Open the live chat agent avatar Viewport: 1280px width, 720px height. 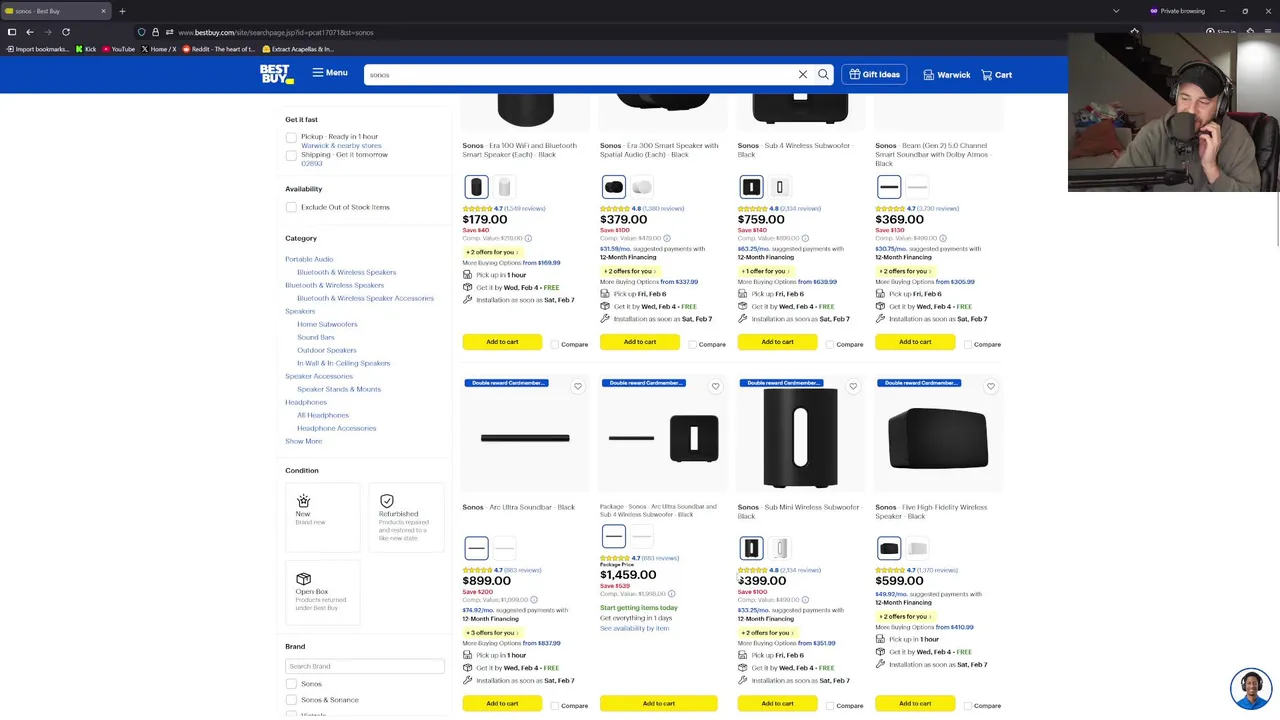(1251, 688)
